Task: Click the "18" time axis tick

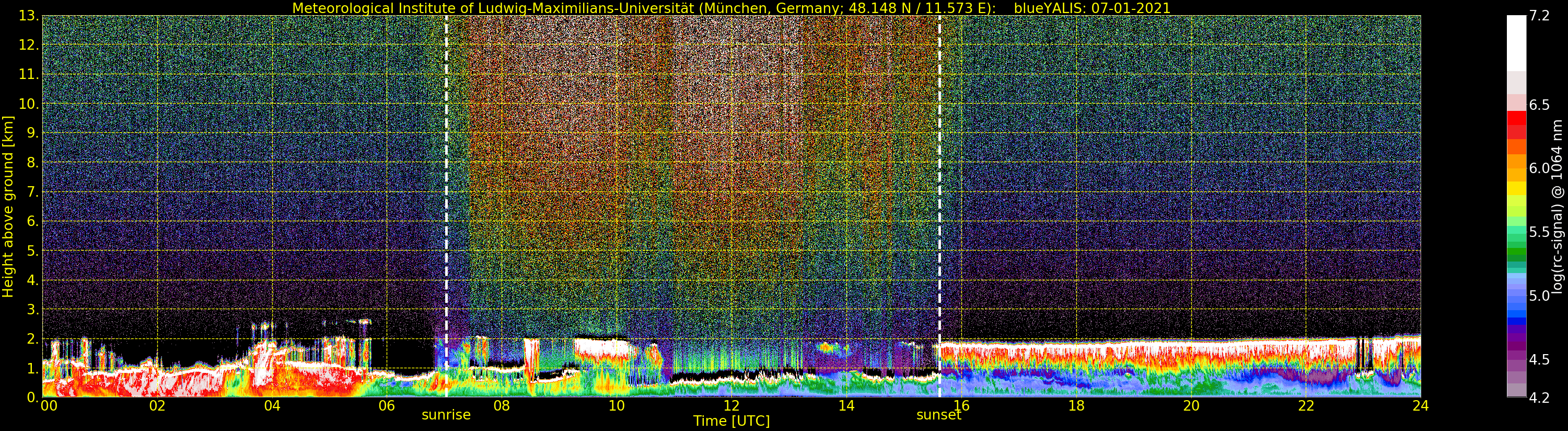Action: [x=1076, y=406]
